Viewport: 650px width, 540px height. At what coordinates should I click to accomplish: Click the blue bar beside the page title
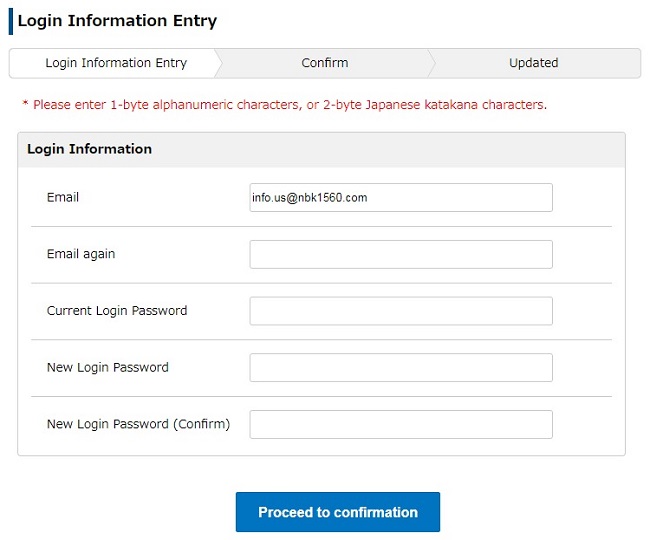tap(11, 21)
